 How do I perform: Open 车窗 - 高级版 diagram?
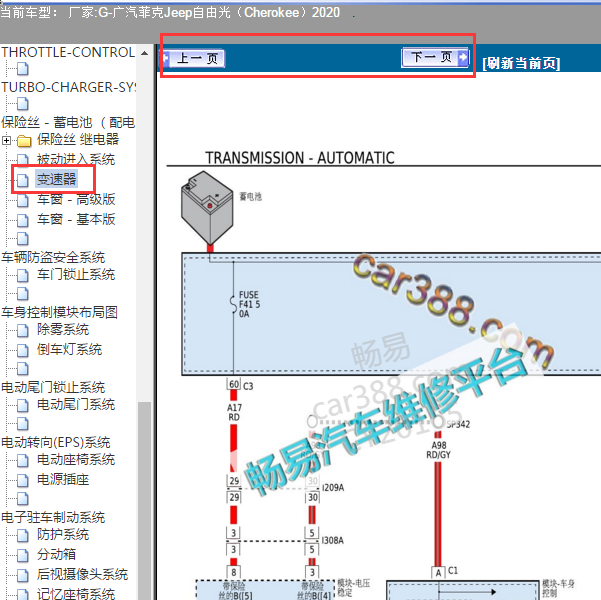pos(76,199)
